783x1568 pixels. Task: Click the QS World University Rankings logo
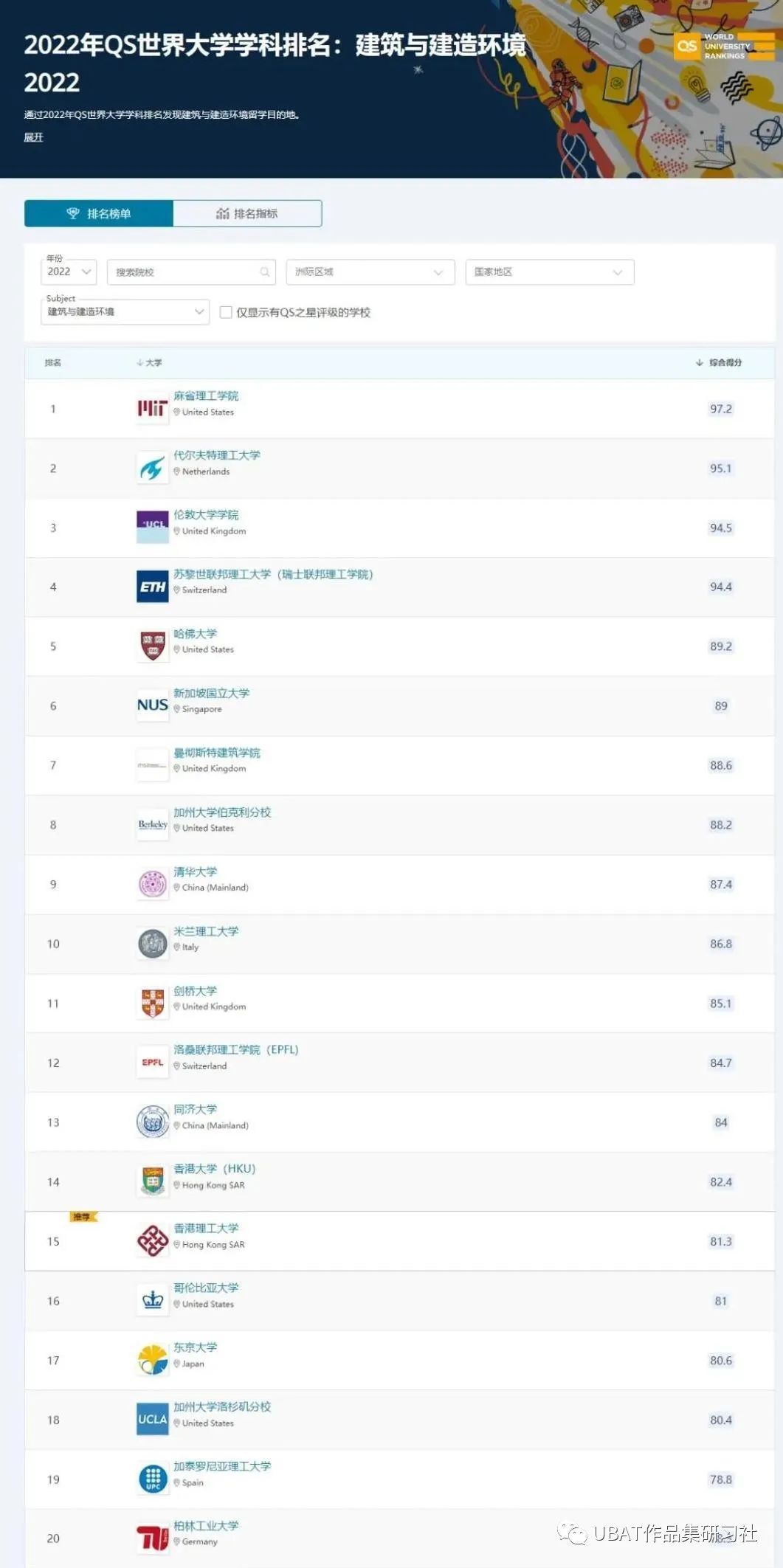click(x=724, y=46)
